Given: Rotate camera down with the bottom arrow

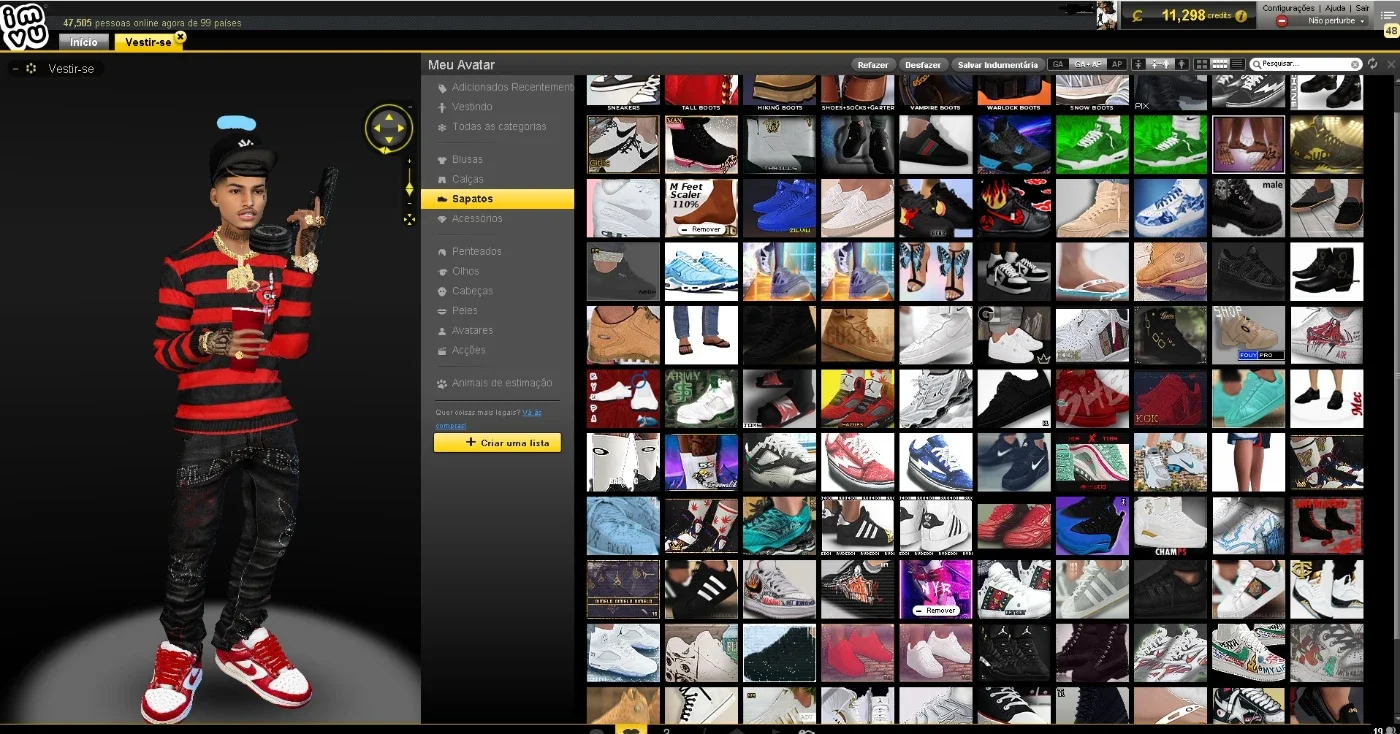Looking at the screenshot, I should pyautogui.click(x=389, y=140).
